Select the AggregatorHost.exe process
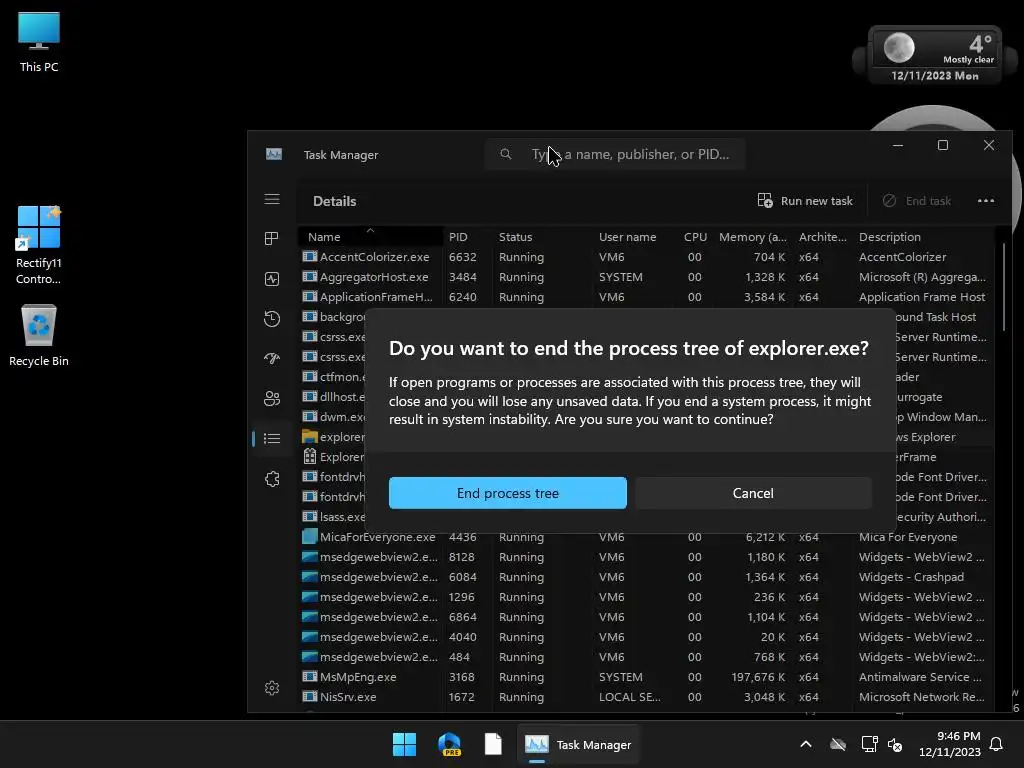The height and width of the screenshot is (768, 1024). pos(647,277)
